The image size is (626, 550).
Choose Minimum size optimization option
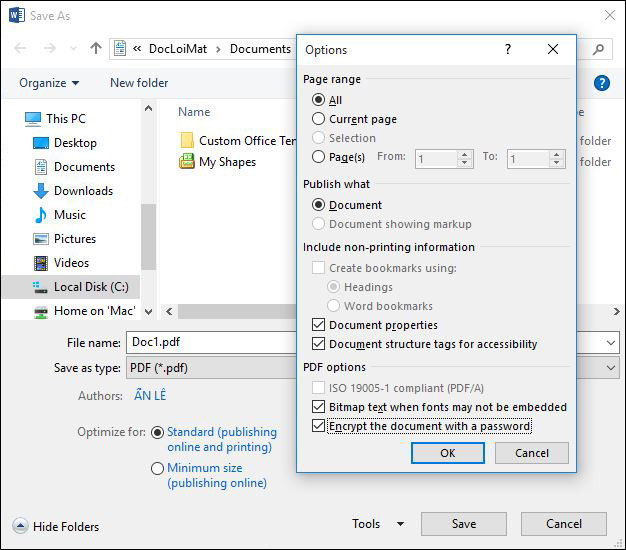(157, 468)
